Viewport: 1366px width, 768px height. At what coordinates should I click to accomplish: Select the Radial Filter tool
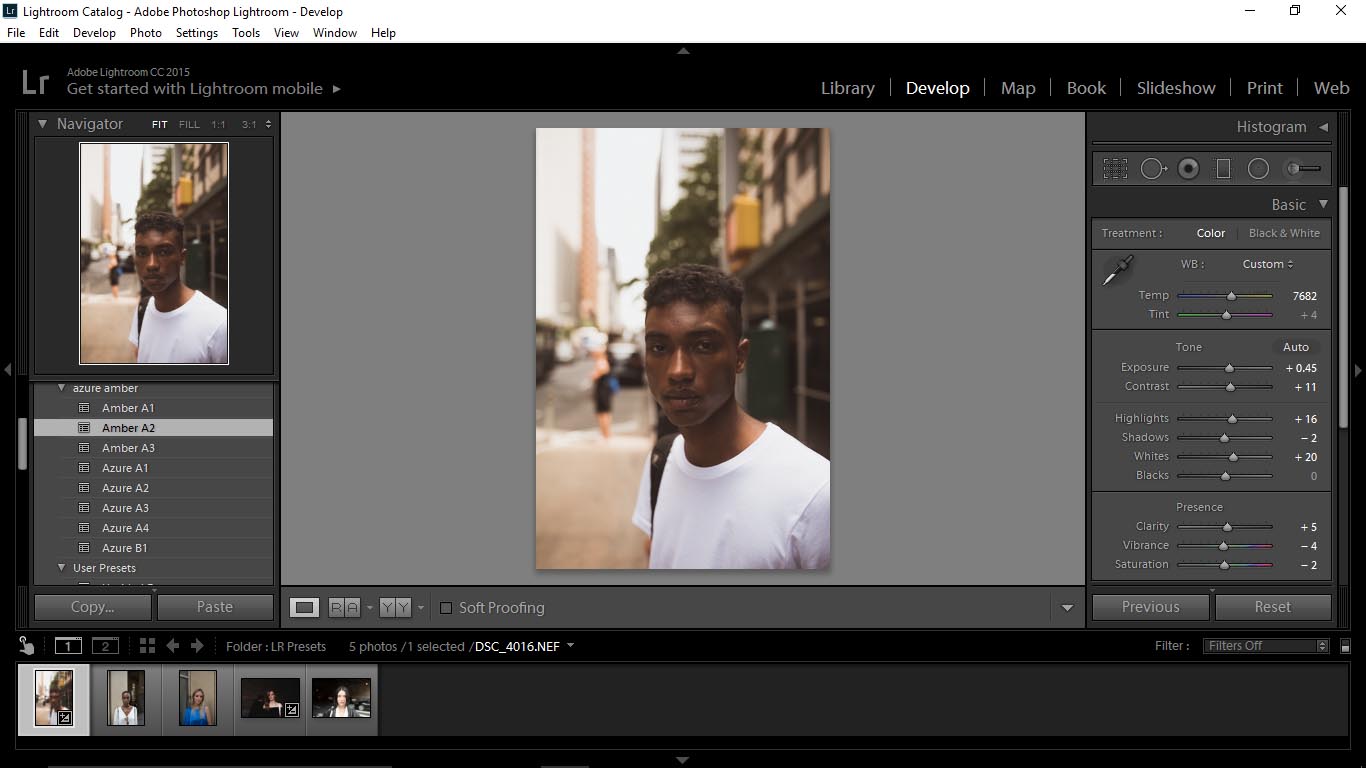pos(1258,169)
